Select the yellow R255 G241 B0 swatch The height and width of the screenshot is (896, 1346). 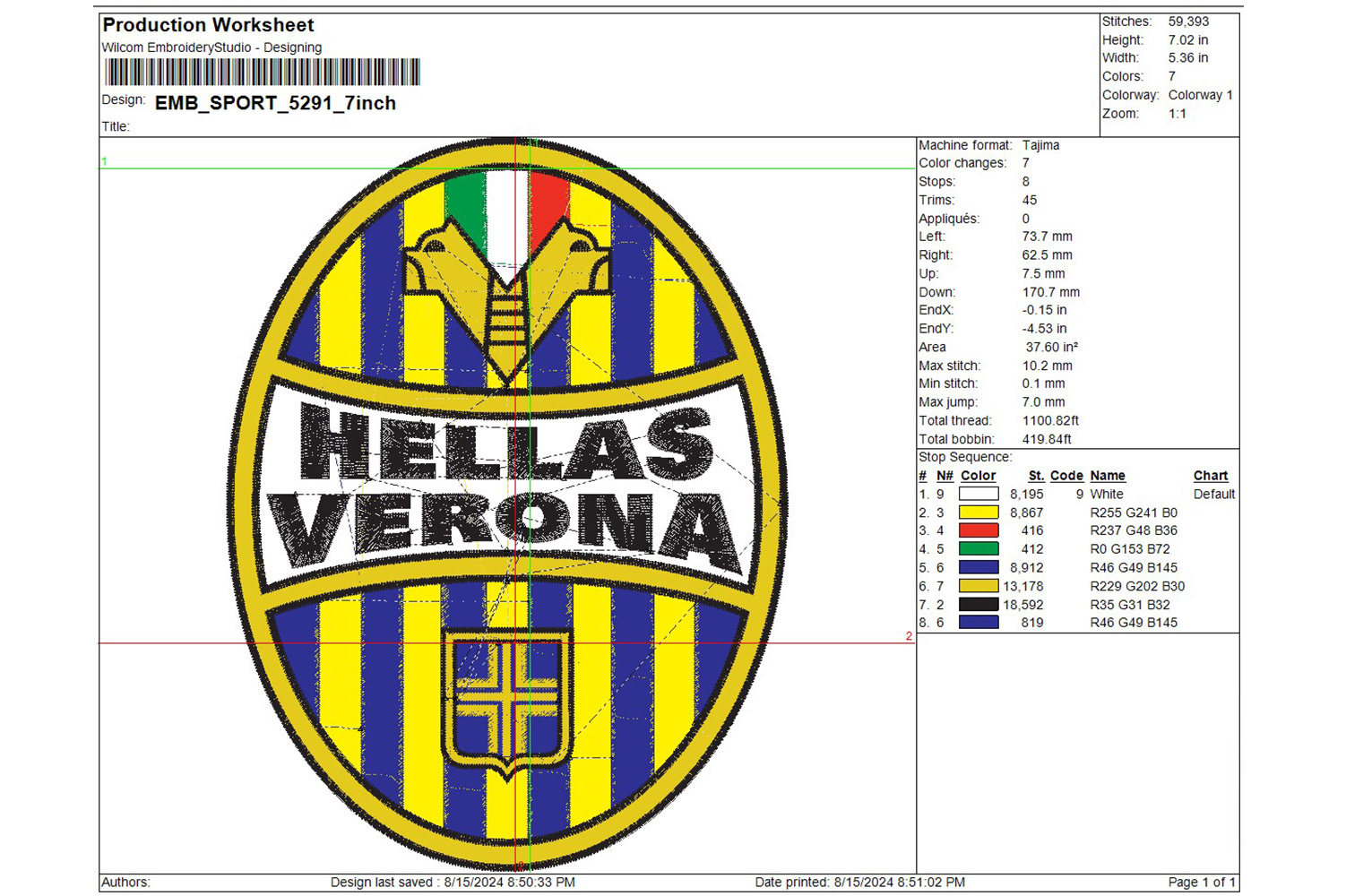[x=979, y=513]
